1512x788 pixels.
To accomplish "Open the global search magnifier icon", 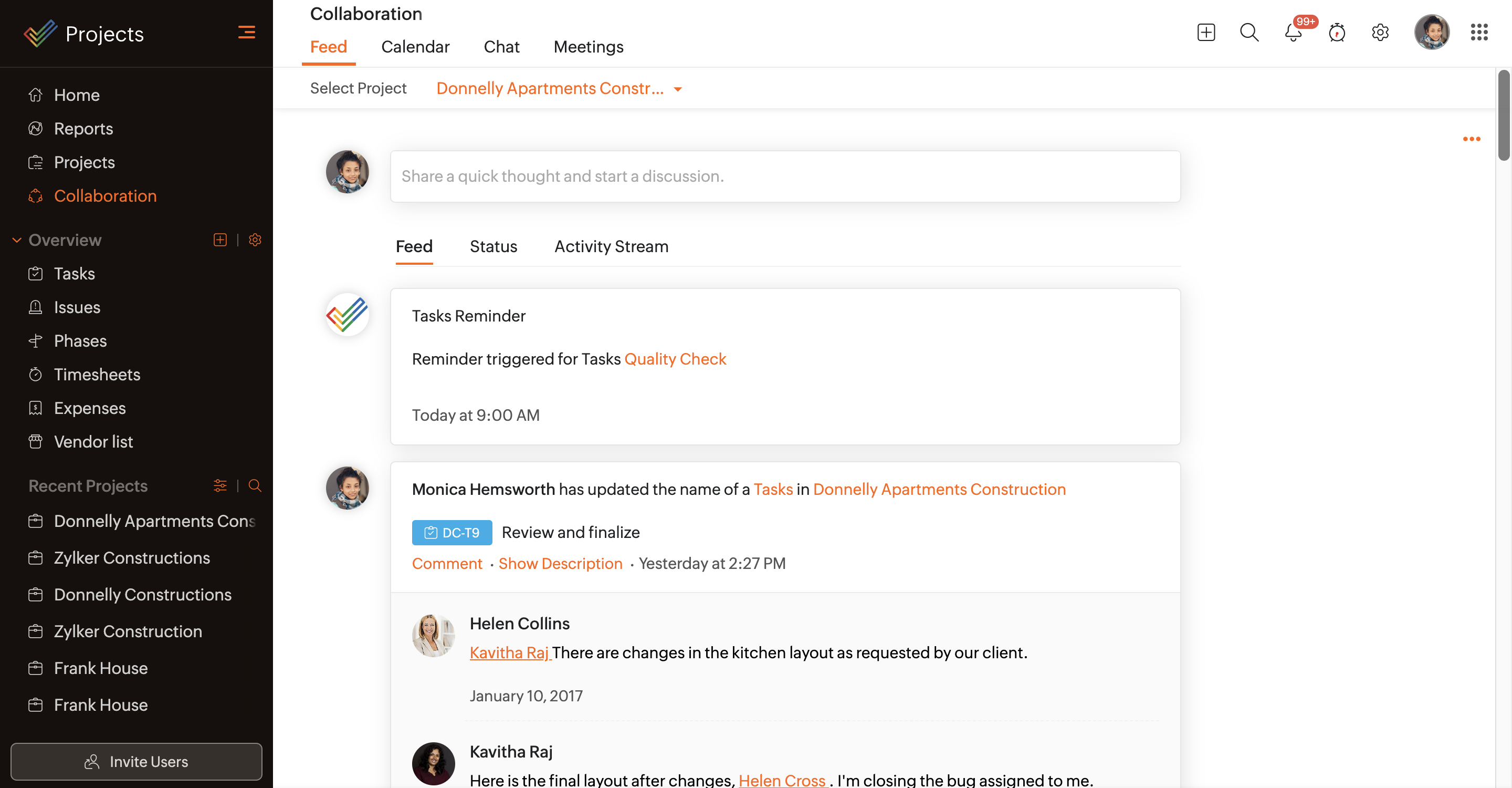I will pos(1249,32).
